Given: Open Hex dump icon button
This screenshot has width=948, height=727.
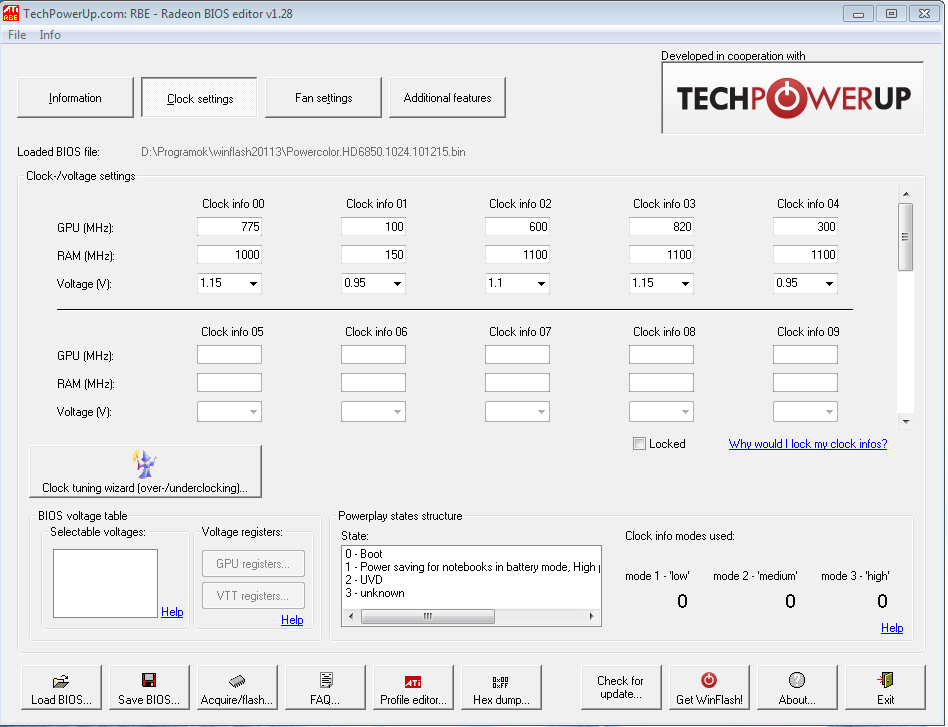Looking at the screenshot, I should 501,687.
